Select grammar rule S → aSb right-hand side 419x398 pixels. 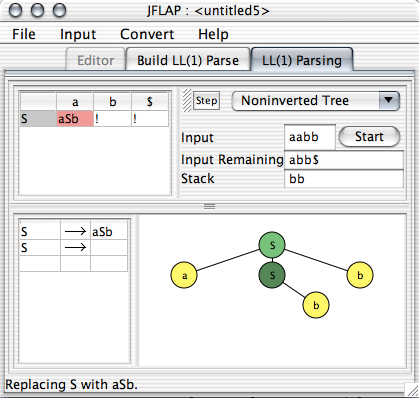tap(109, 232)
